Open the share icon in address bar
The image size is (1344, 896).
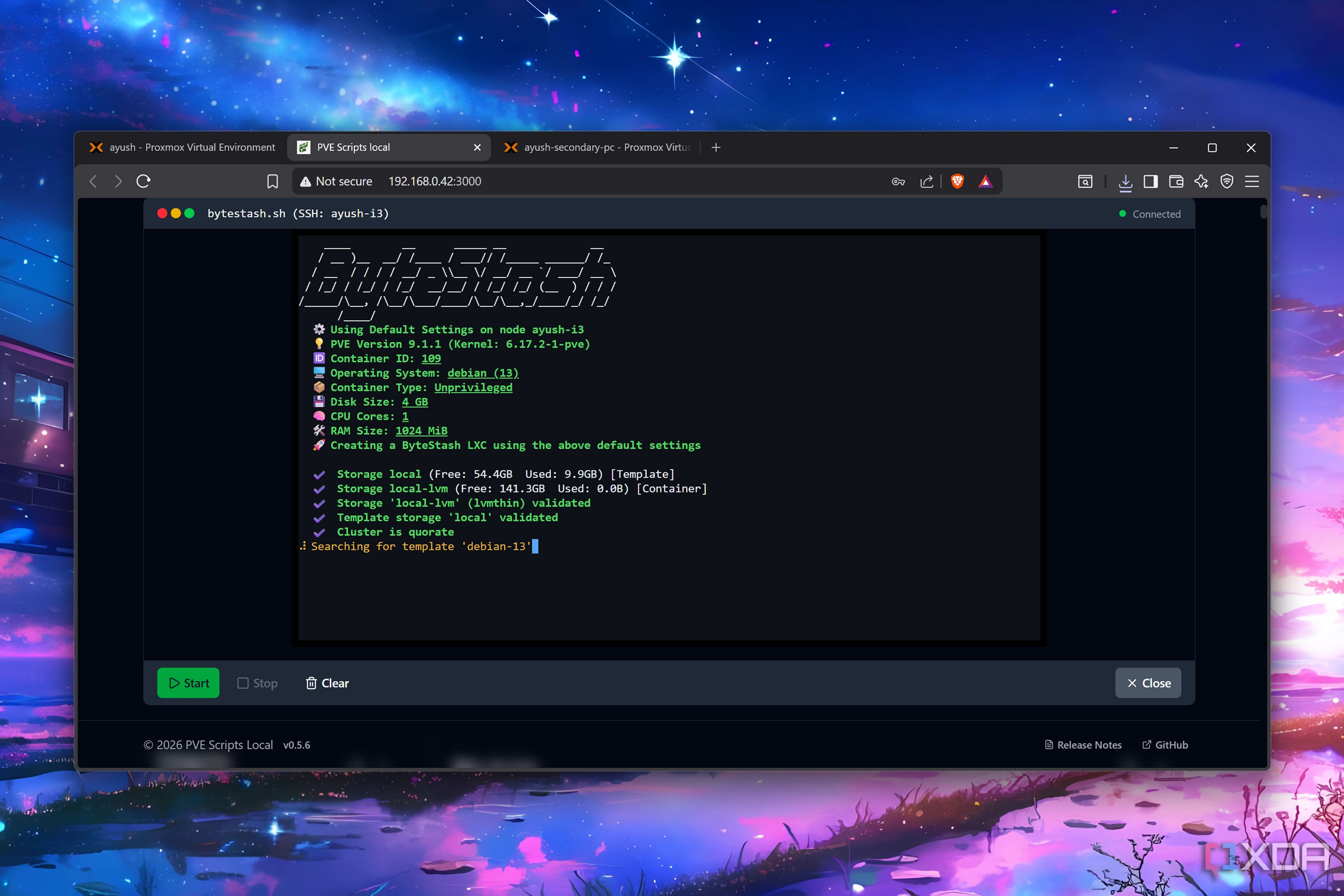click(927, 182)
